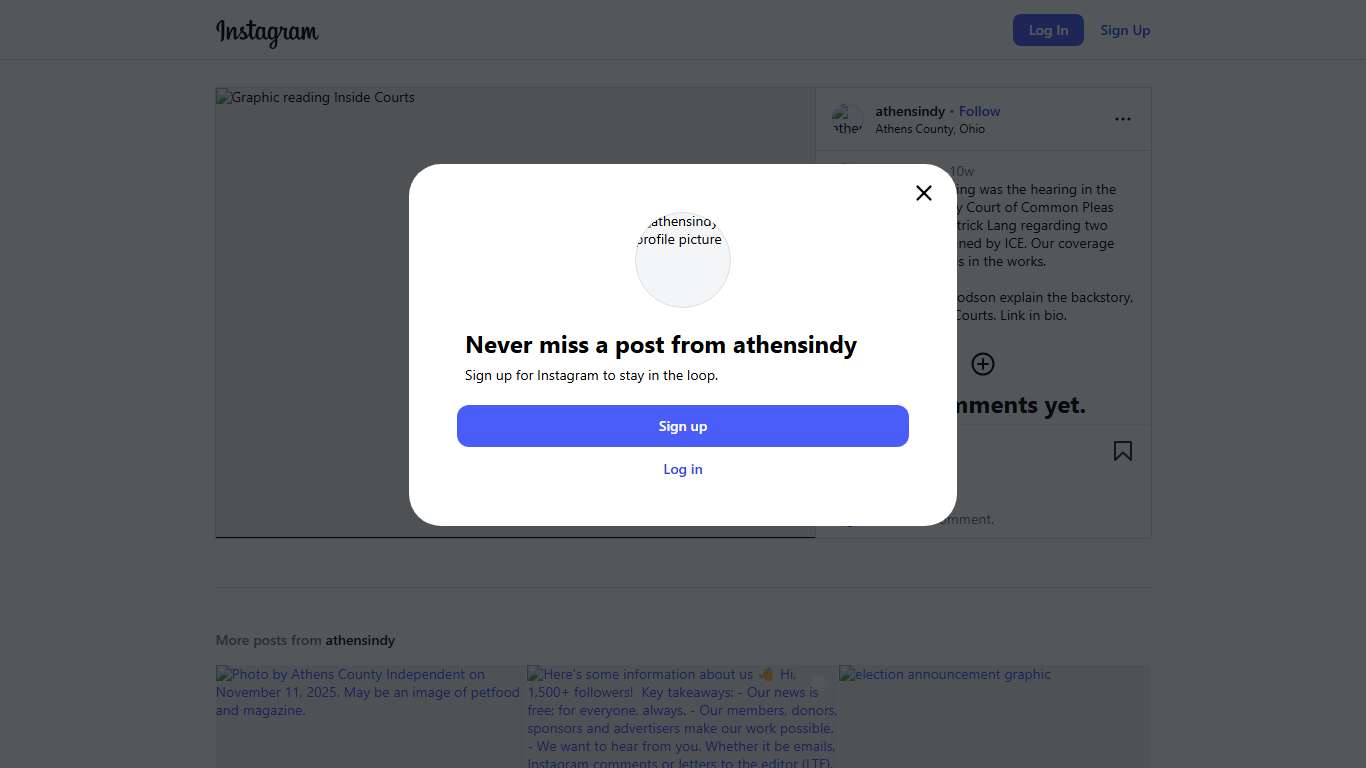Image resolution: width=1366 pixels, height=768 pixels.
Task: Save post with the bookmark icon
Action: click(1123, 452)
